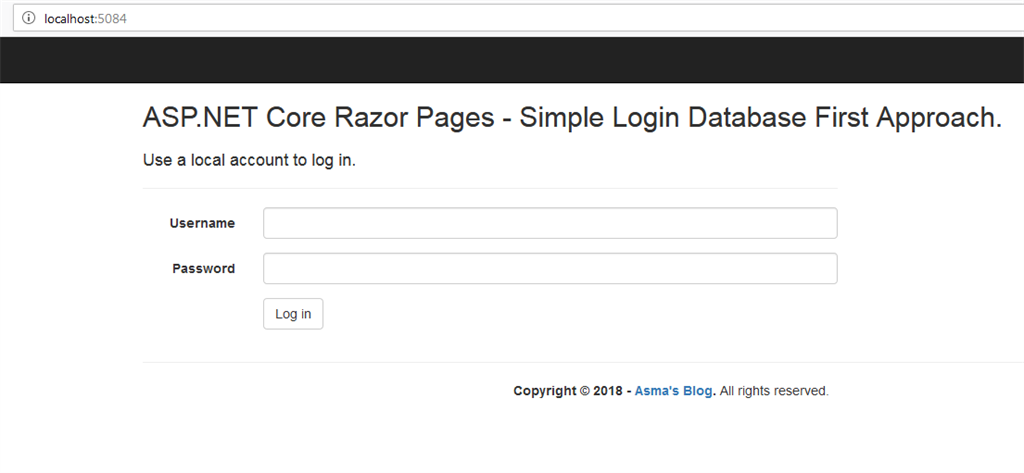Click the Password field label
Image resolution: width=1024 pixels, height=473 pixels.
(x=203, y=268)
